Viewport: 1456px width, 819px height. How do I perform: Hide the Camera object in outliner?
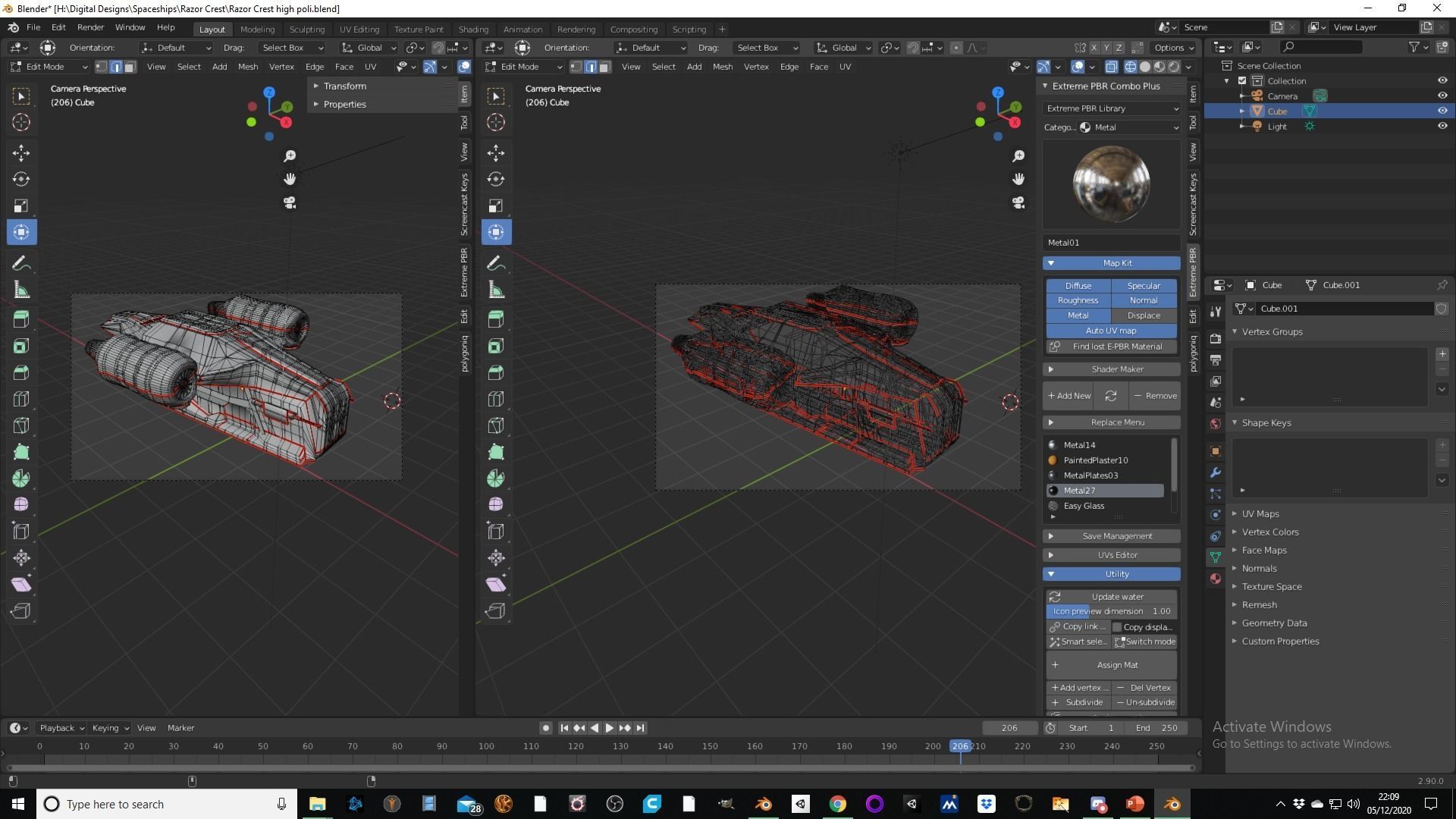tap(1442, 96)
